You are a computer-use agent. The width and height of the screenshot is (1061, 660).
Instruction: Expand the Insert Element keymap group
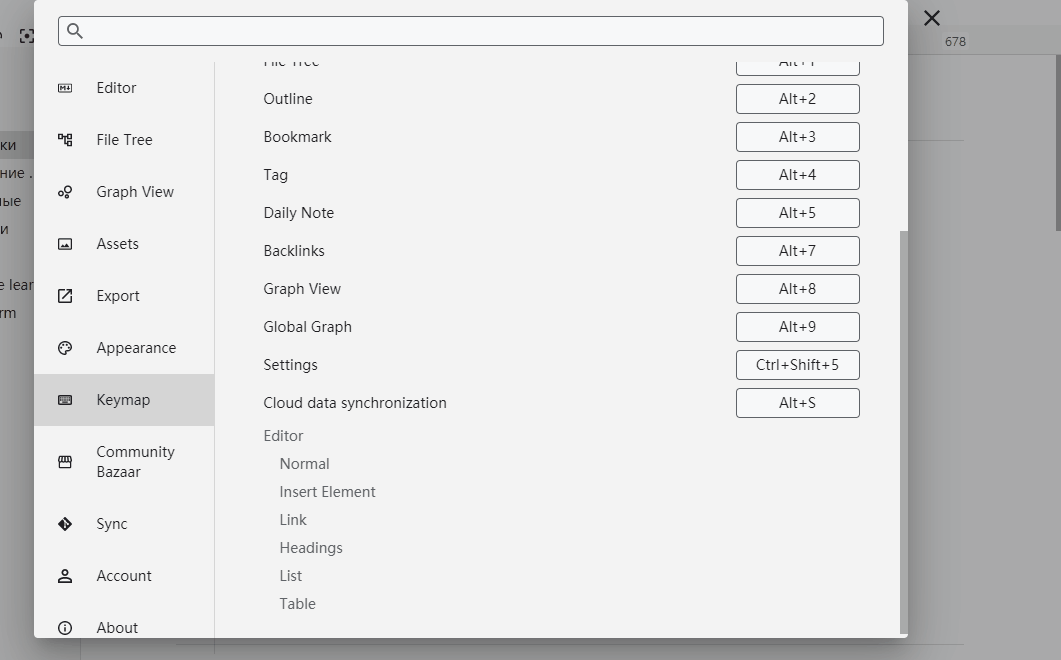(328, 492)
